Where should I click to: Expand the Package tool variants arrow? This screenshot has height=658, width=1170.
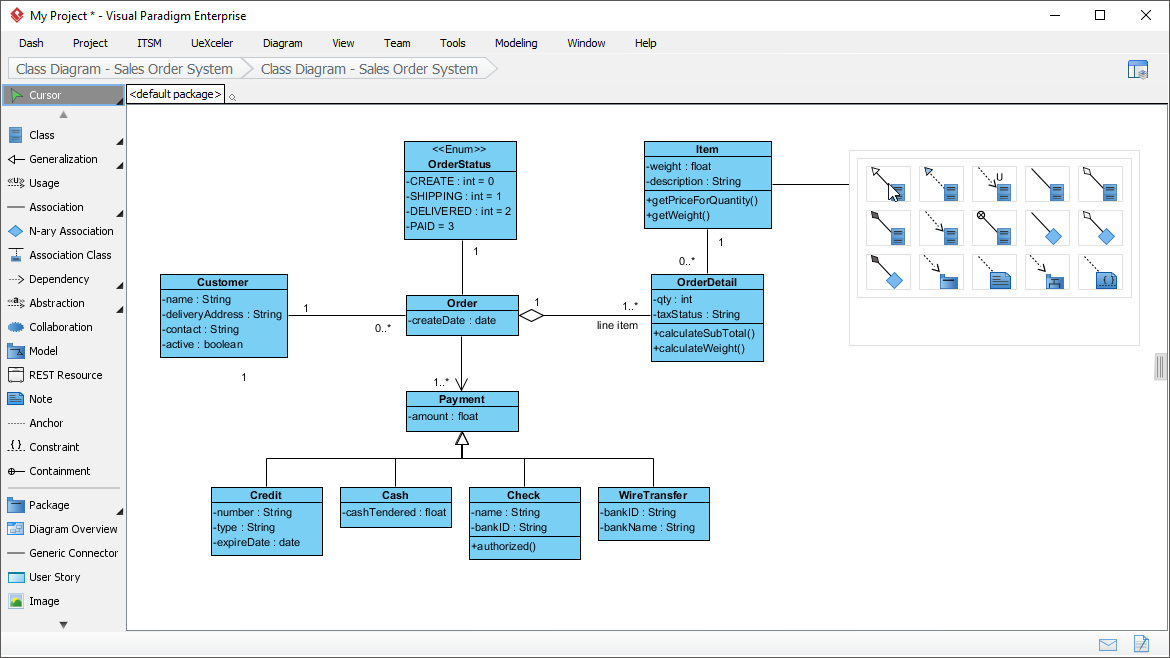119,512
